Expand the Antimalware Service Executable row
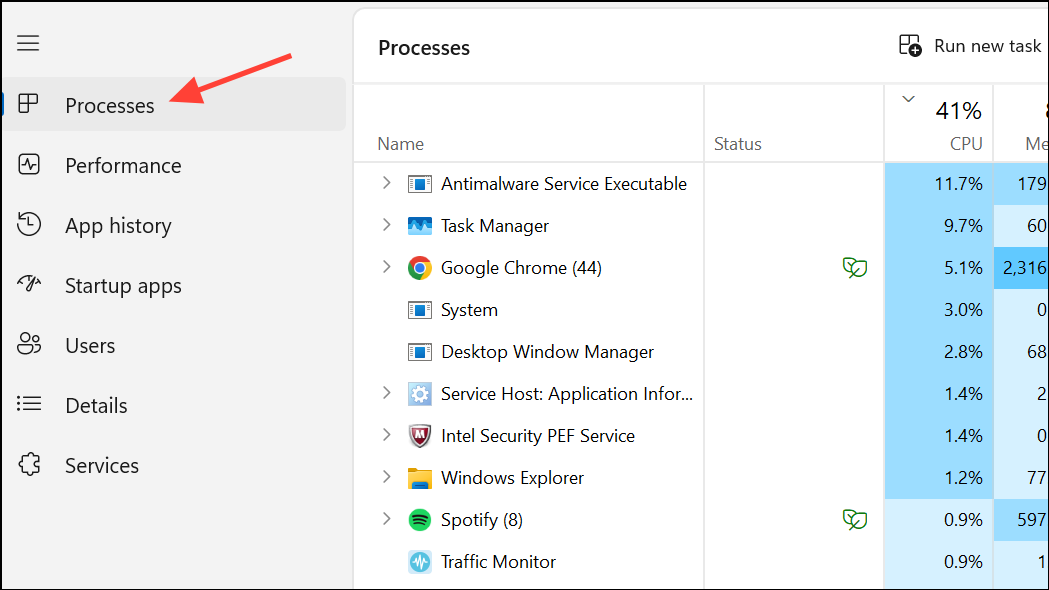The image size is (1049, 590). [387, 184]
